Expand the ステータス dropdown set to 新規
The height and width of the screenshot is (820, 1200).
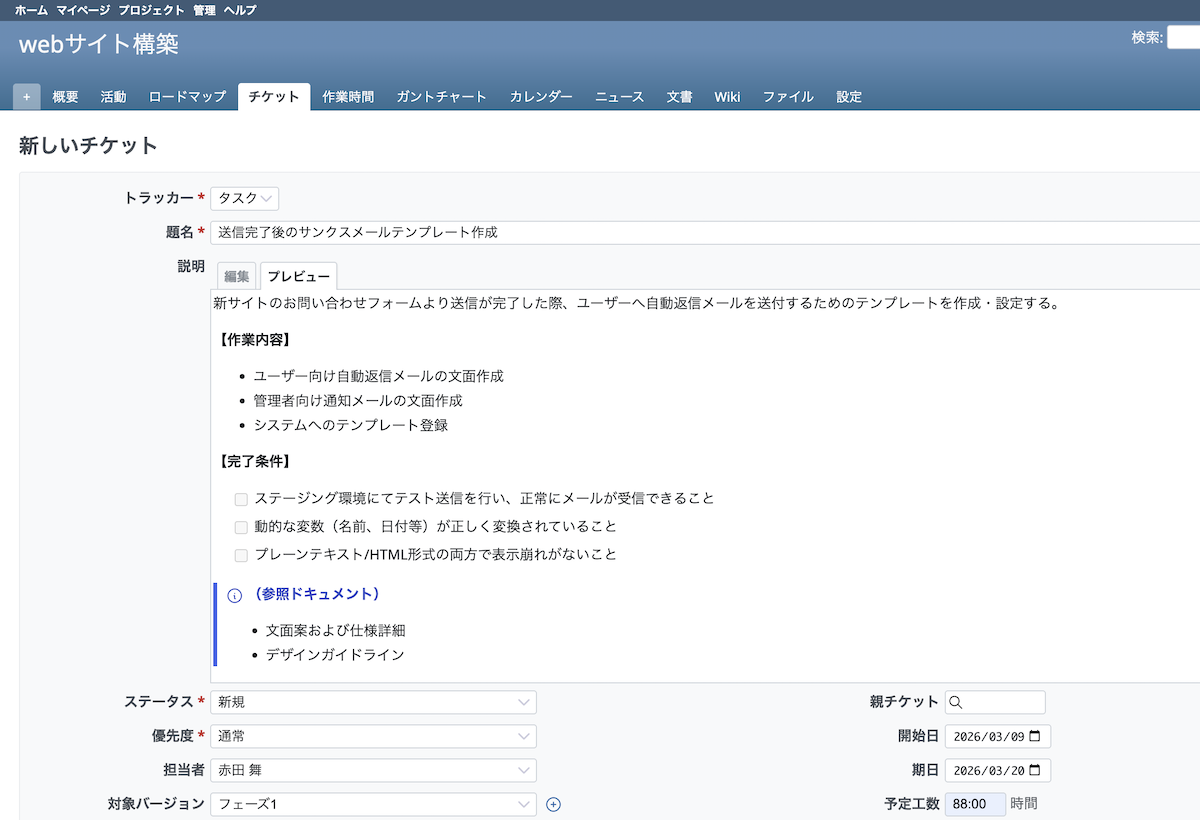373,702
